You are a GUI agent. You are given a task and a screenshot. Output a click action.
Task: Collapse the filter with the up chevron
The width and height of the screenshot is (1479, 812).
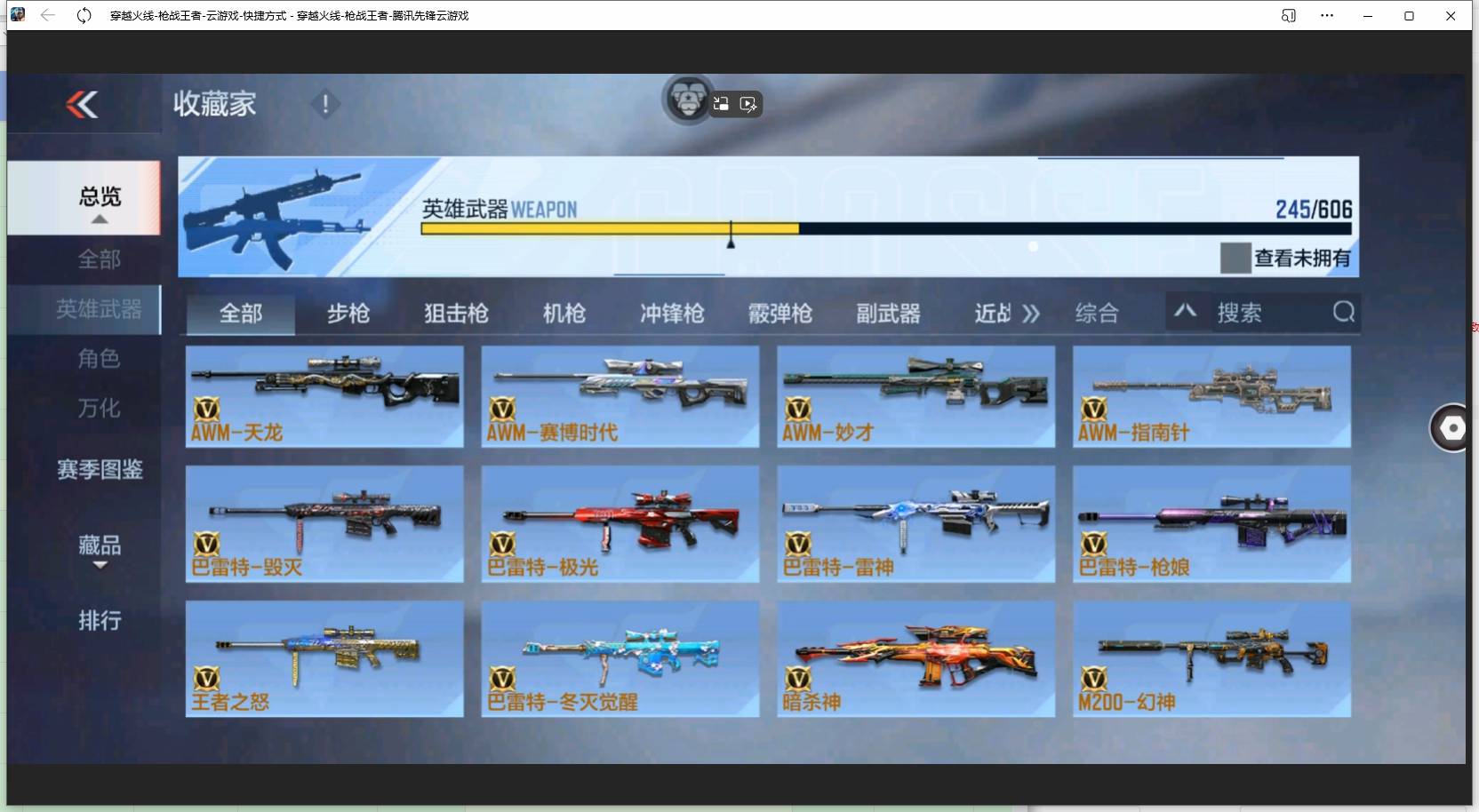pyautogui.click(x=1185, y=311)
